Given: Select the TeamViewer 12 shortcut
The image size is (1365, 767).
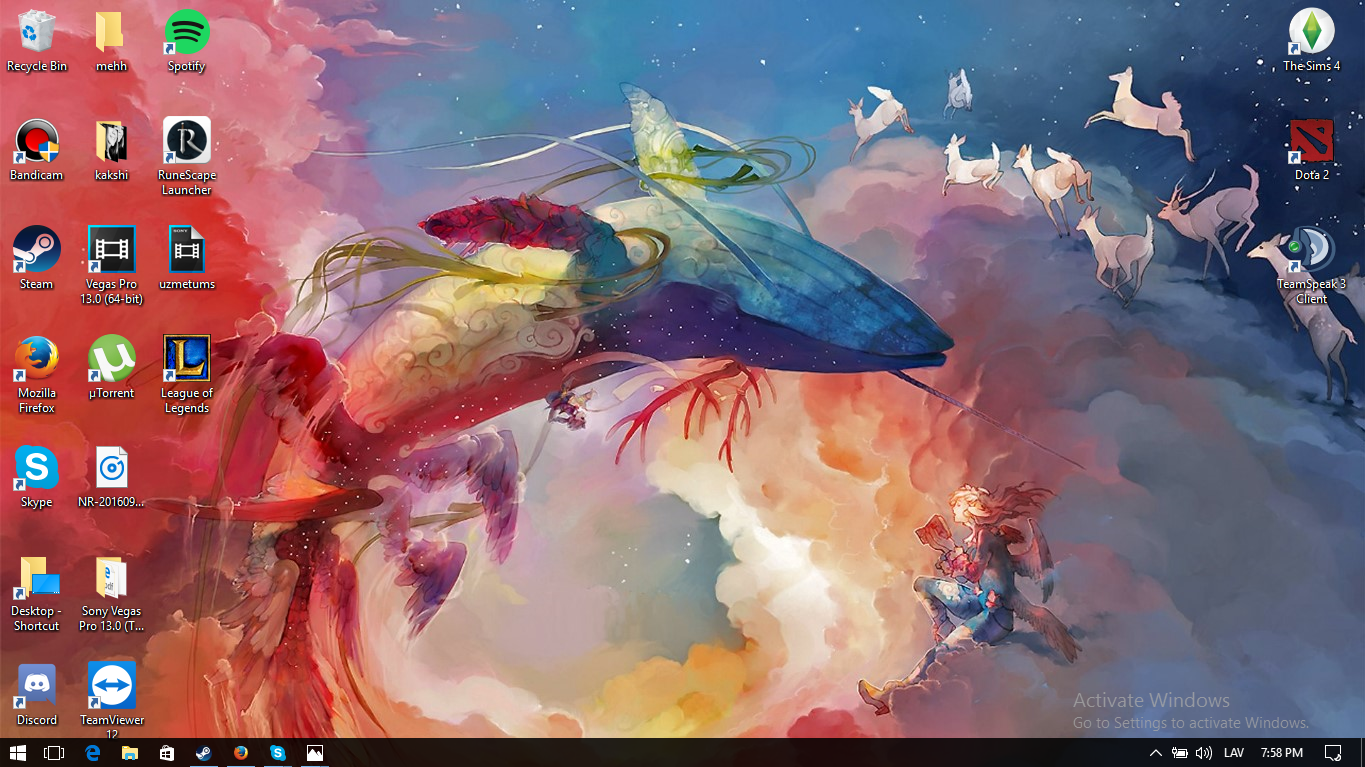Looking at the screenshot, I should pyautogui.click(x=111, y=699).
